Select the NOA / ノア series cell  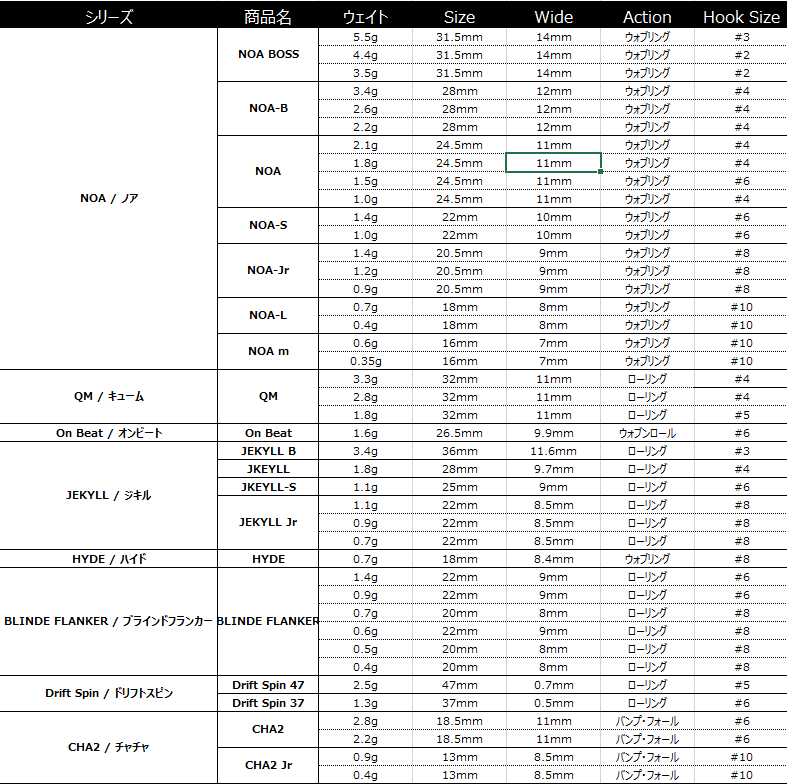tap(109, 198)
